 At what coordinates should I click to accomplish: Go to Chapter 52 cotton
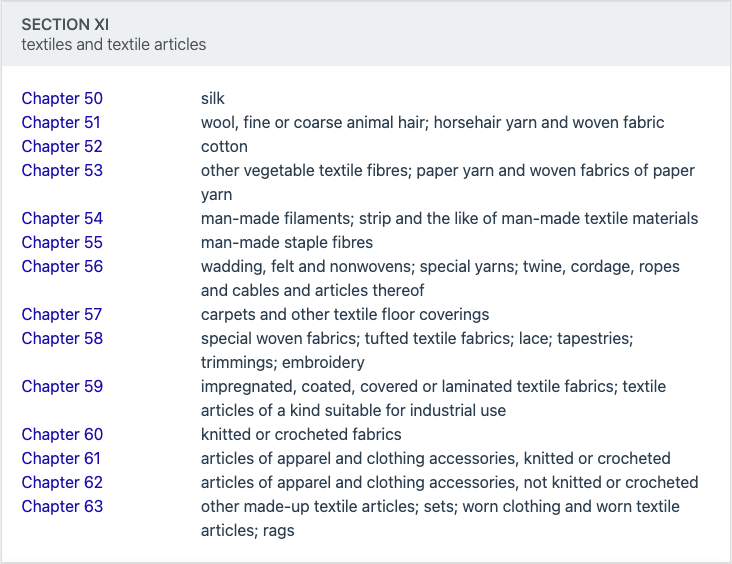coord(62,147)
